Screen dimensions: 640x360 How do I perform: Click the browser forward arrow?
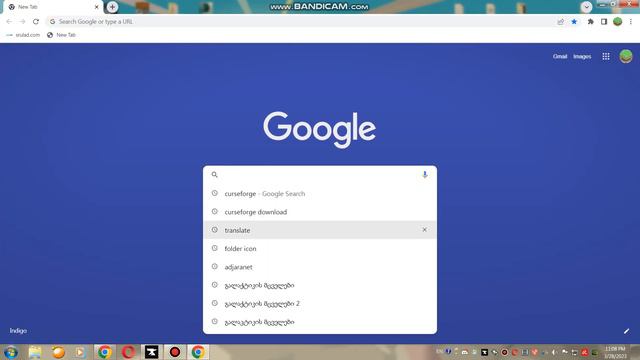coord(22,22)
